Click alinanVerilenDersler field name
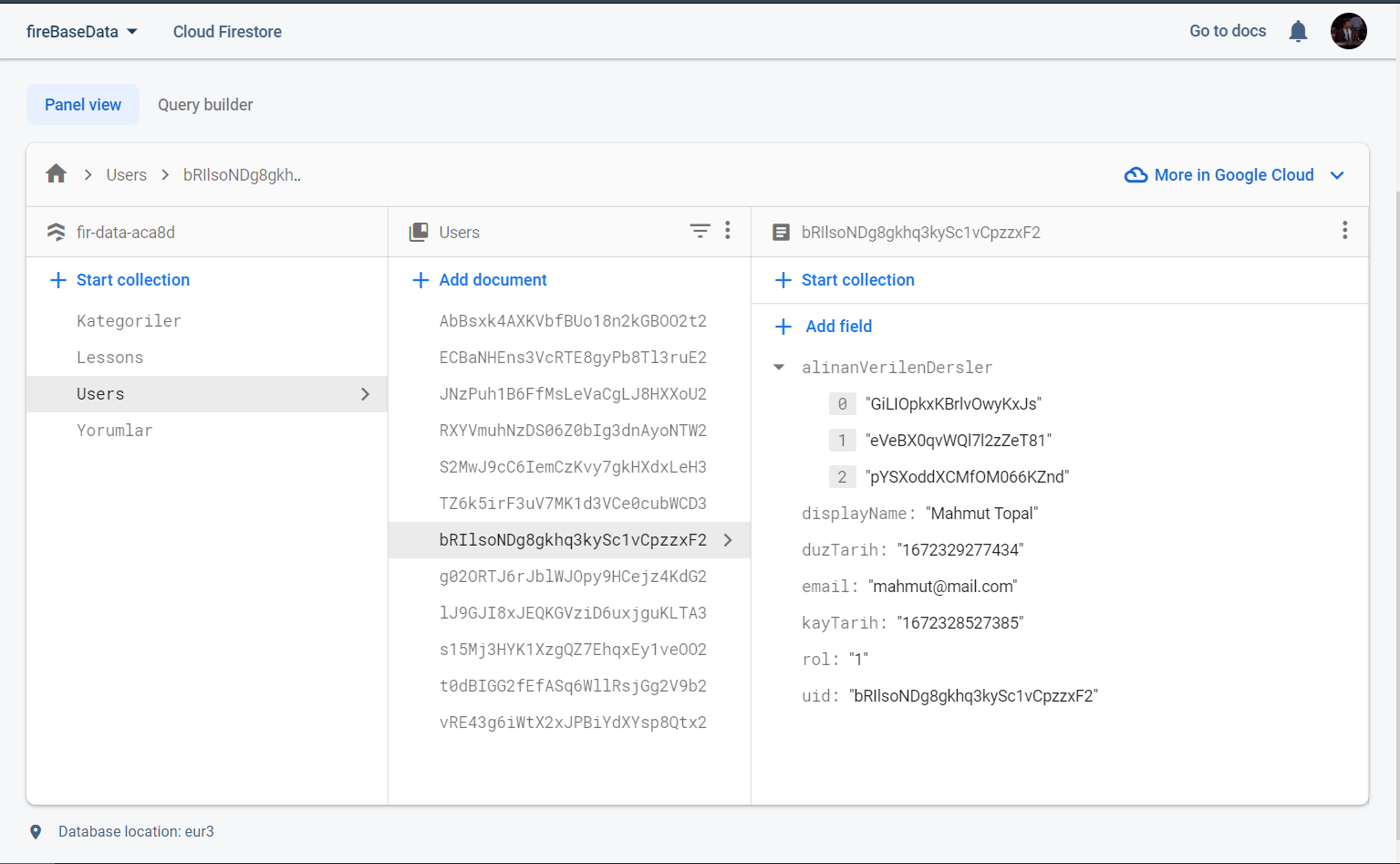The height and width of the screenshot is (864, 1400). coord(897,368)
